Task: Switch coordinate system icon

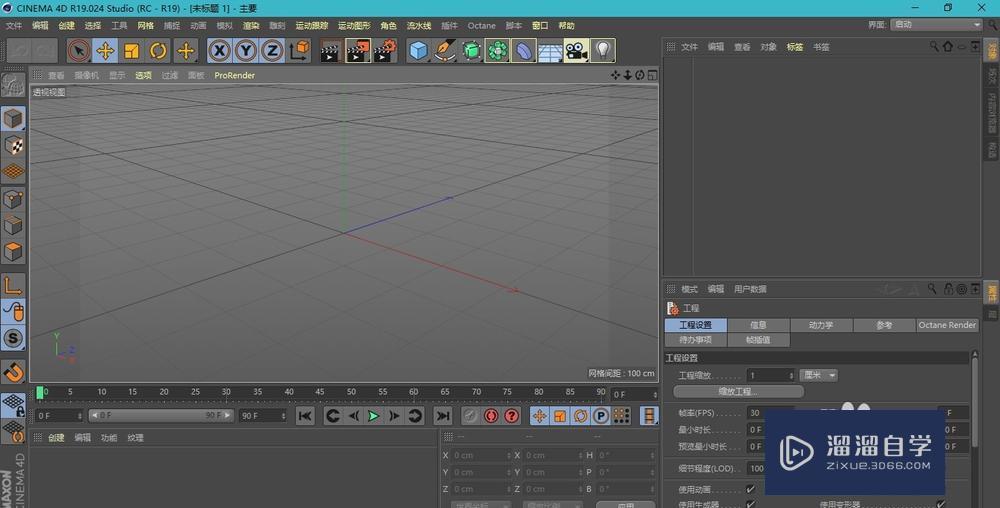Action: (x=298, y=50)
